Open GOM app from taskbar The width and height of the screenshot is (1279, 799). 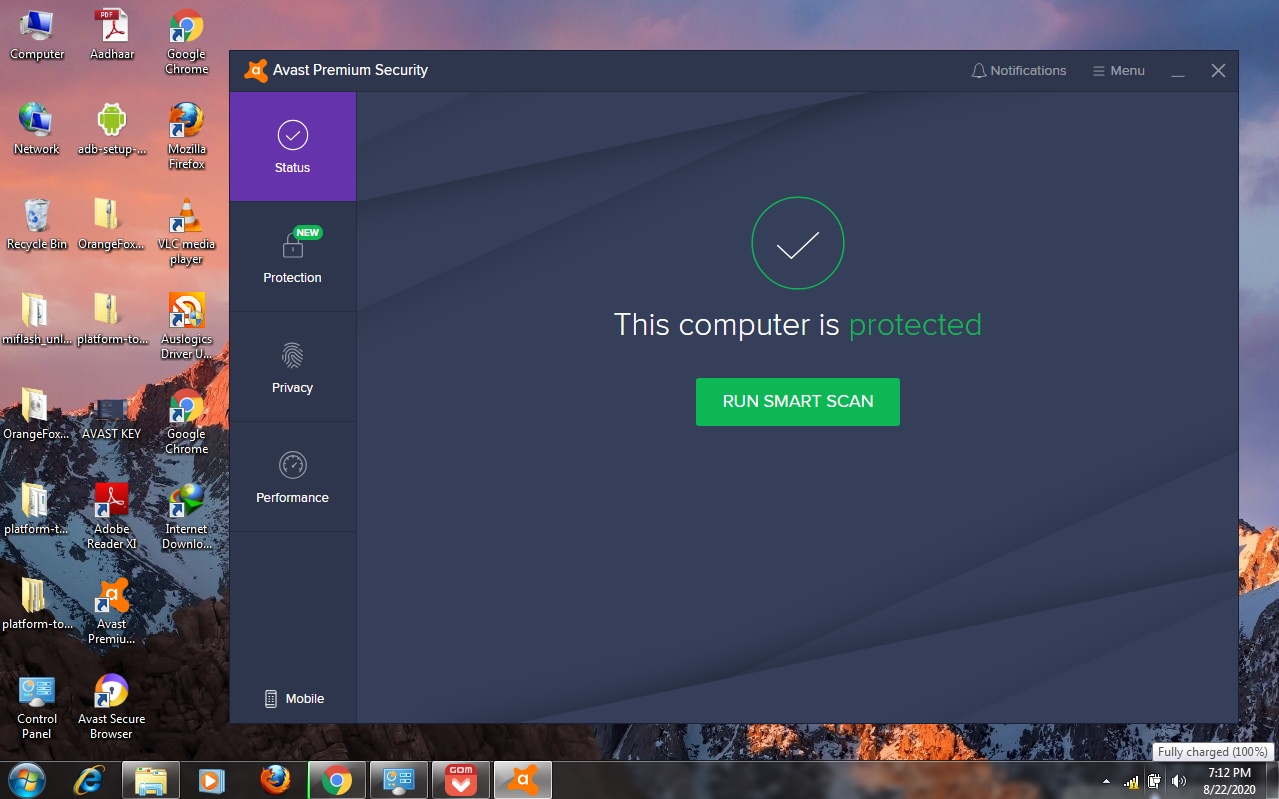461,780
